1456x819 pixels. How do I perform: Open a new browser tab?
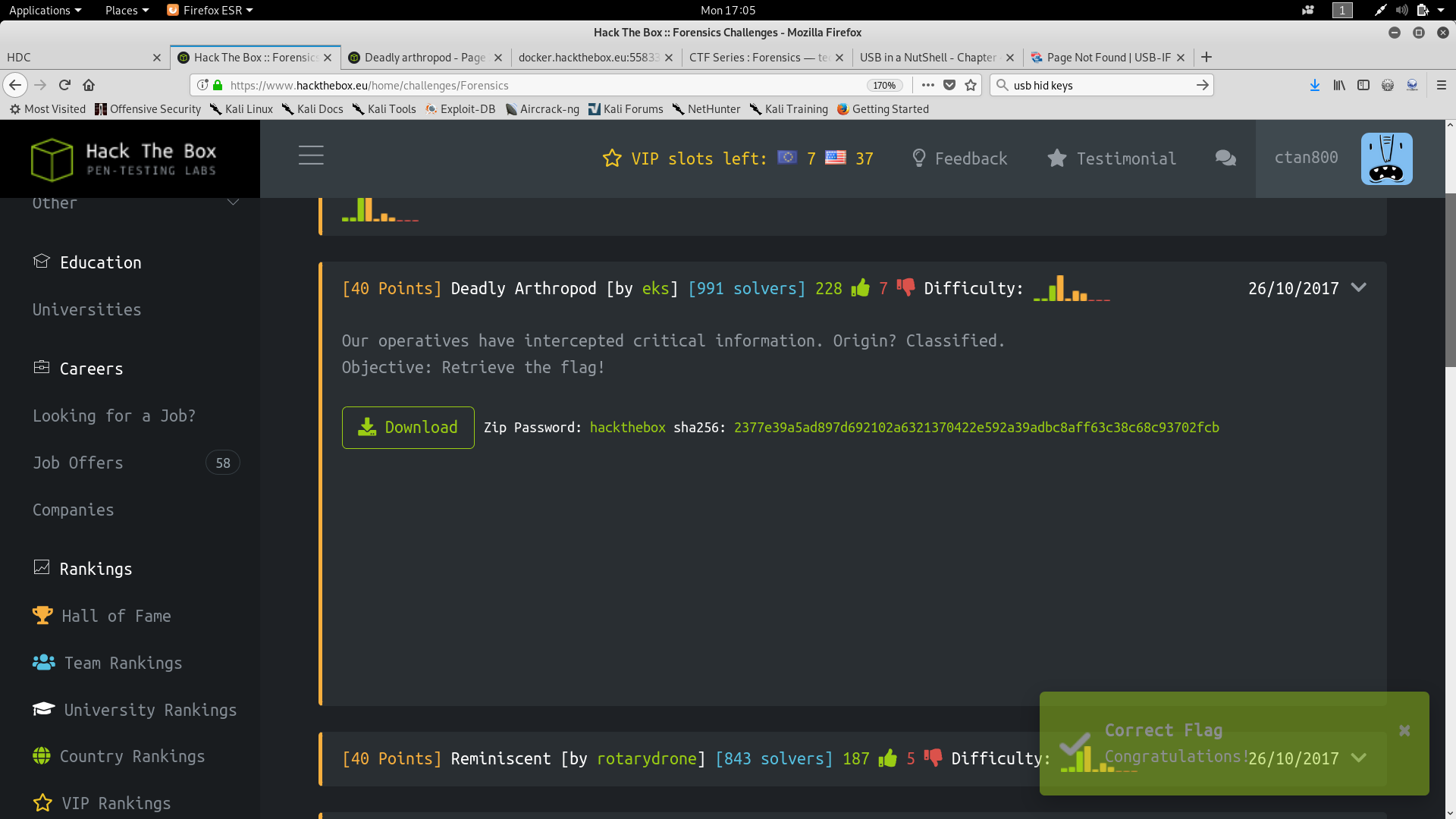click(x=1207, y=57)
